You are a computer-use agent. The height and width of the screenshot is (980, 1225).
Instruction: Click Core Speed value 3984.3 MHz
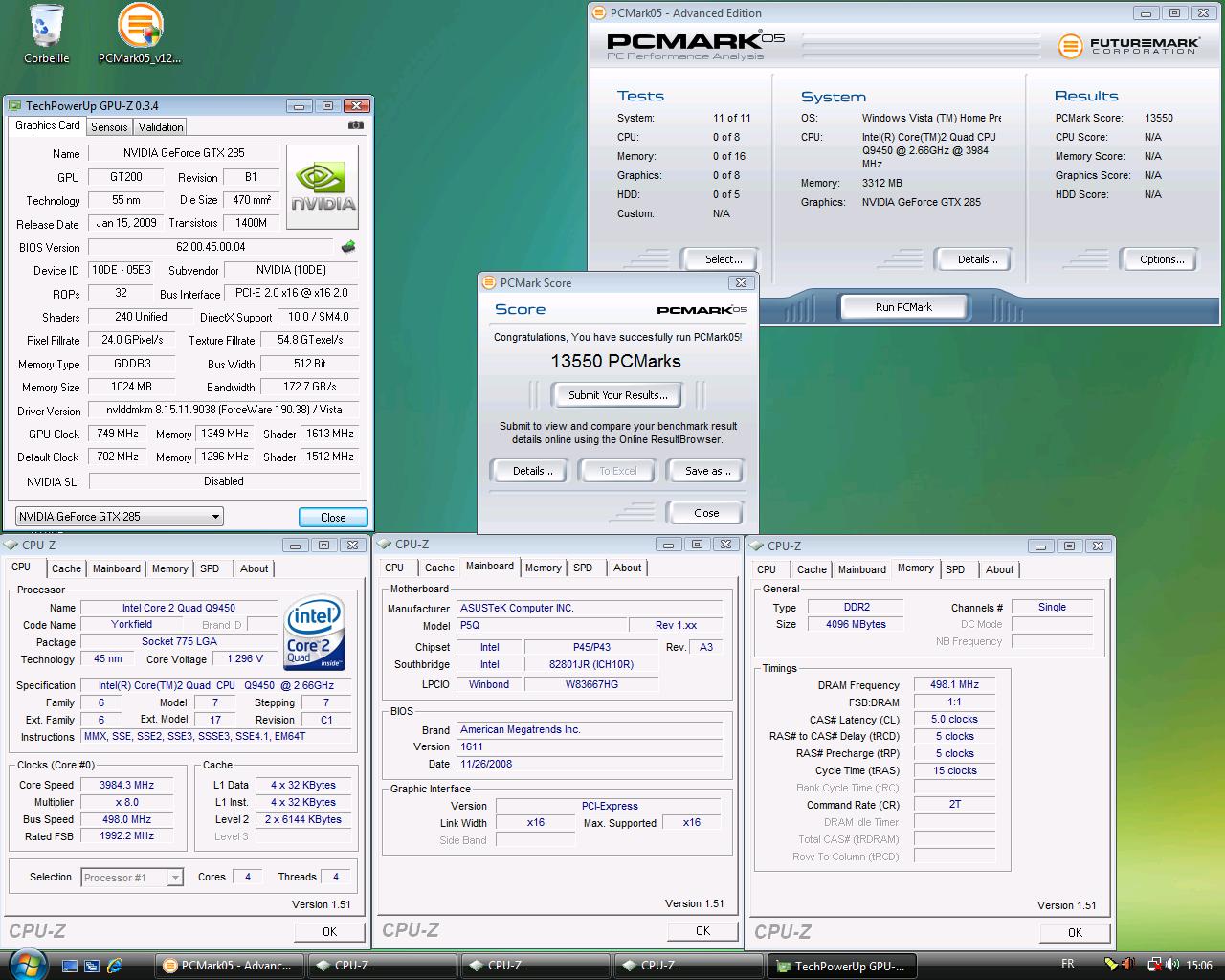point(127,785)
